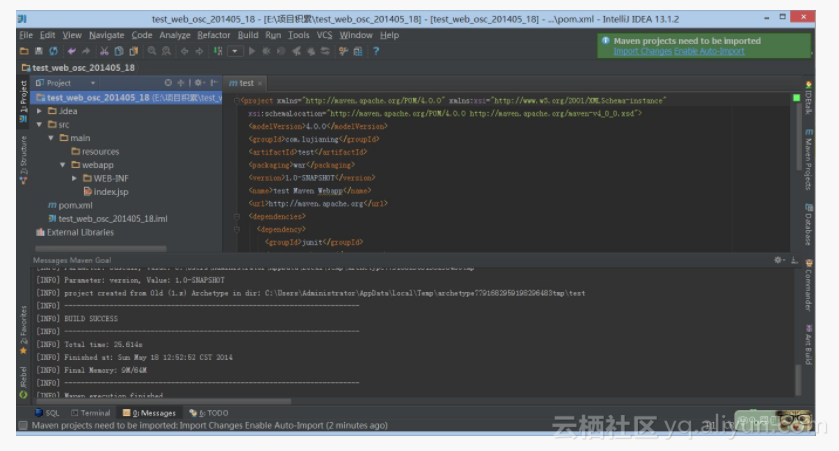Click the Replace toolbar icon

(166, 51)
